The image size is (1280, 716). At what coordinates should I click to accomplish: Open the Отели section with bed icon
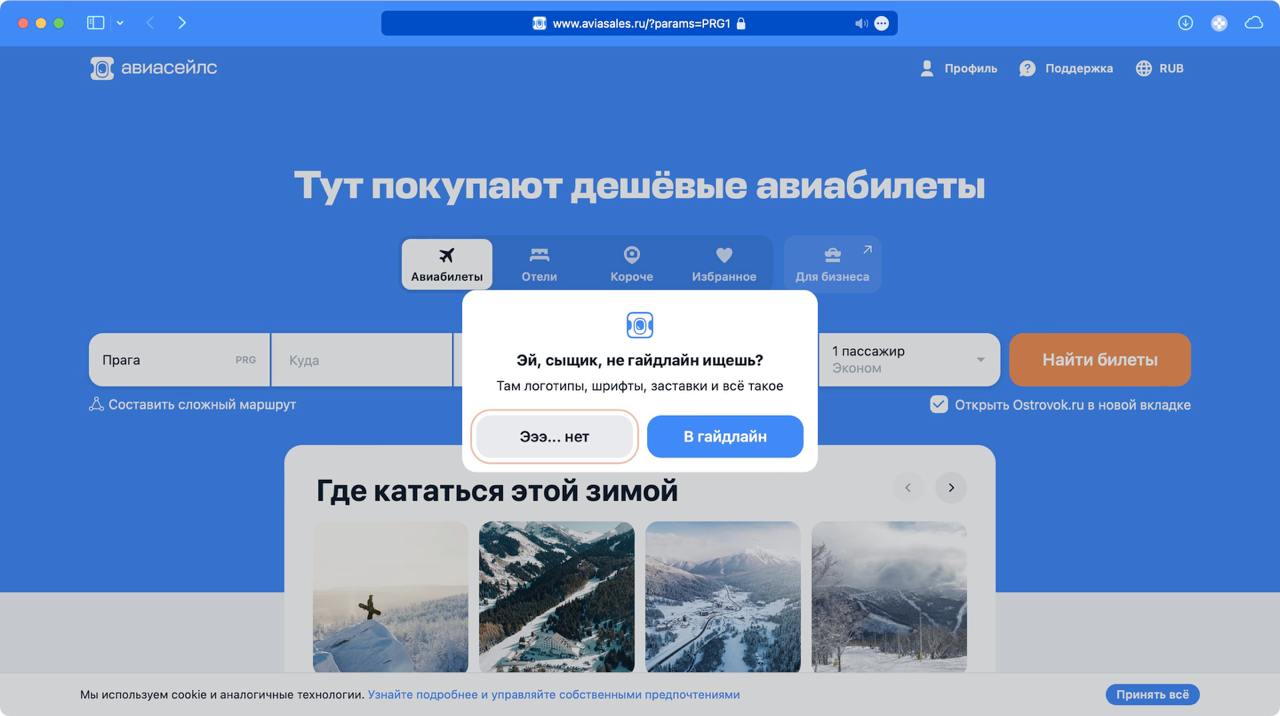[539, 263]
